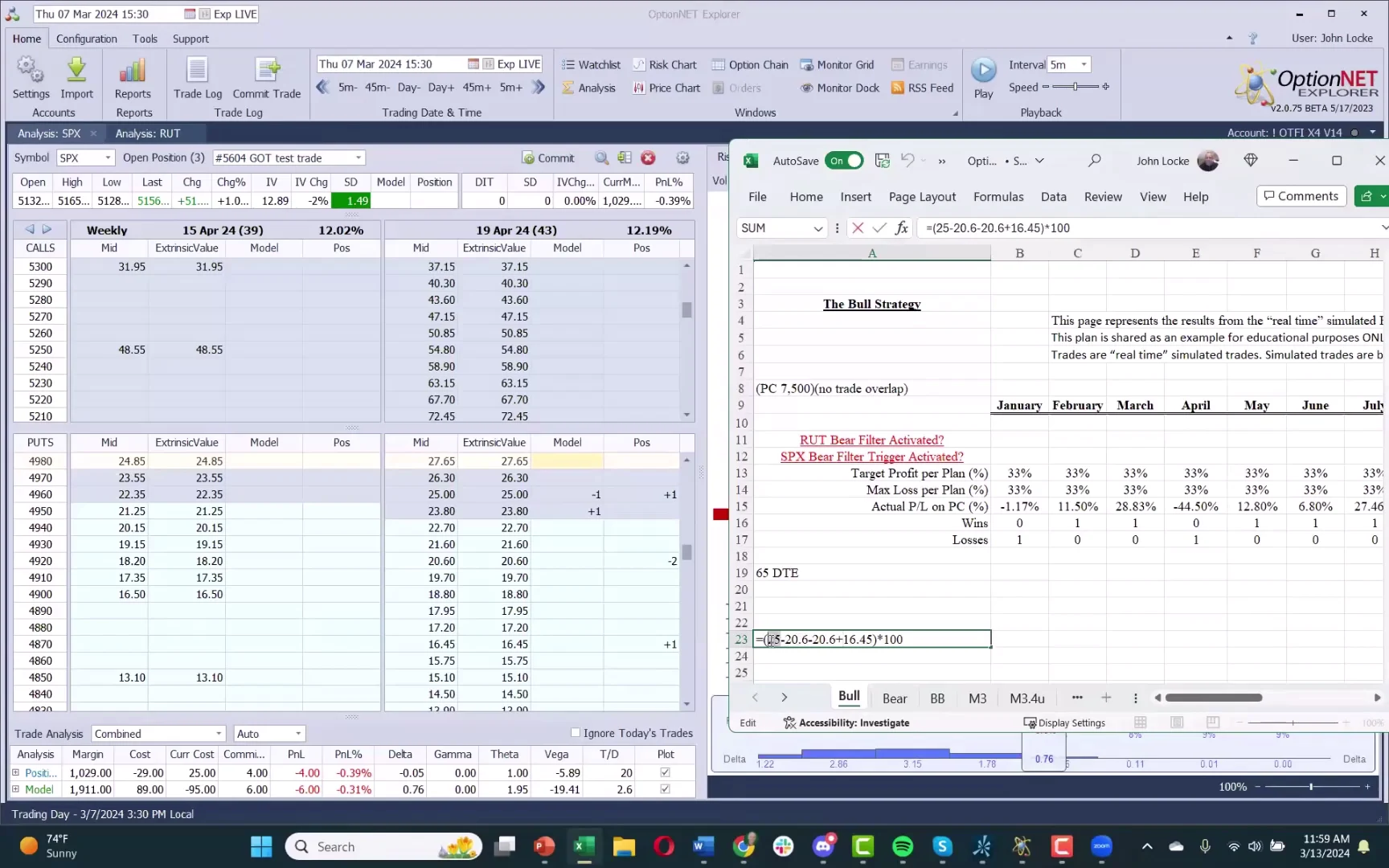Open Zoom from the taskbar
The height and width of the screenshot is (868, 1389).
(1101, 846)
